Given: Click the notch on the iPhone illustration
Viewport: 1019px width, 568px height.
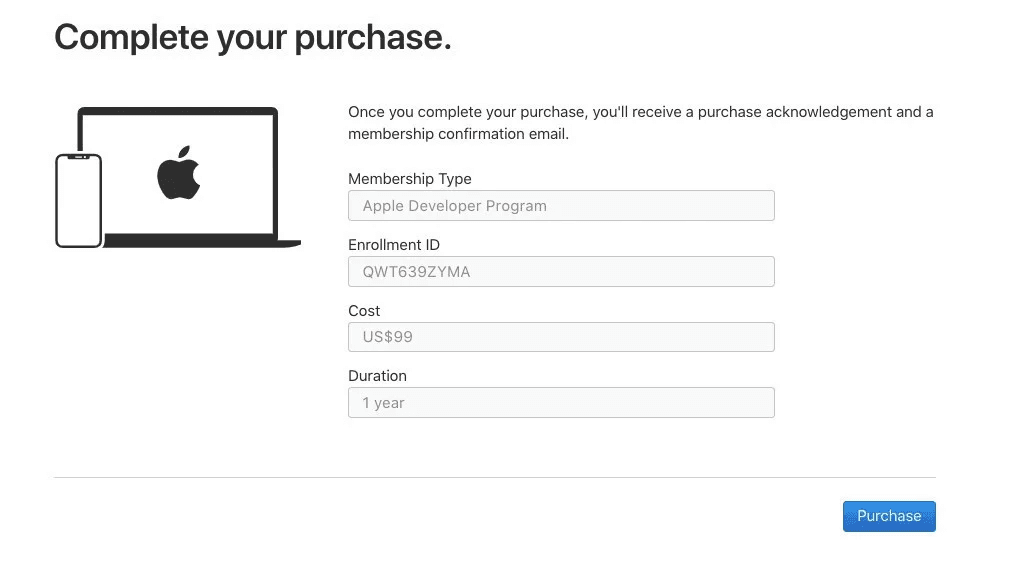Looking at the screenshot, I should coord(78,157).
